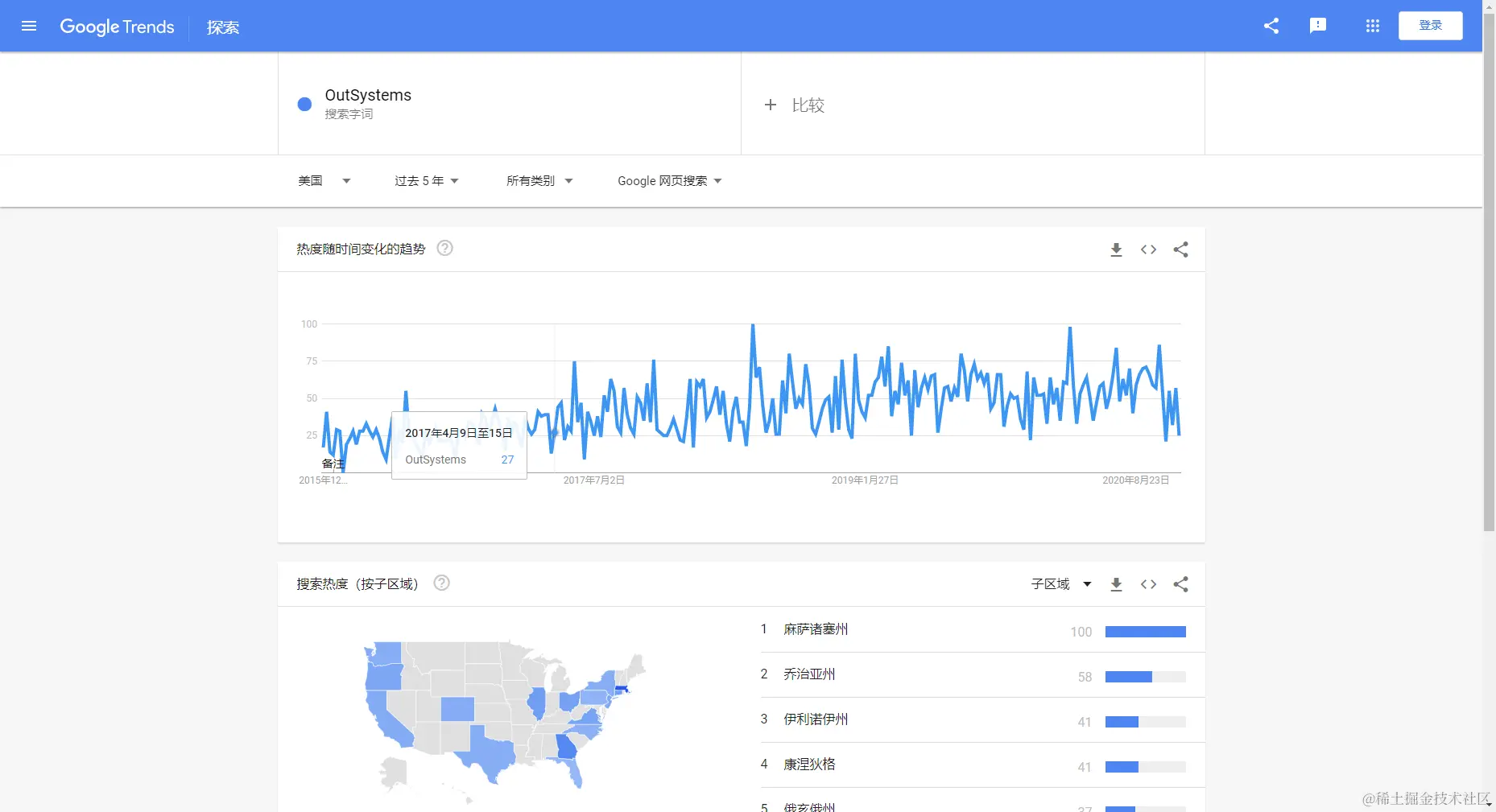Image resolution: width=1496 pixels, height=812 pixels.
Task: Show help for 搜索热度（按子区域）
Action: 441,583
